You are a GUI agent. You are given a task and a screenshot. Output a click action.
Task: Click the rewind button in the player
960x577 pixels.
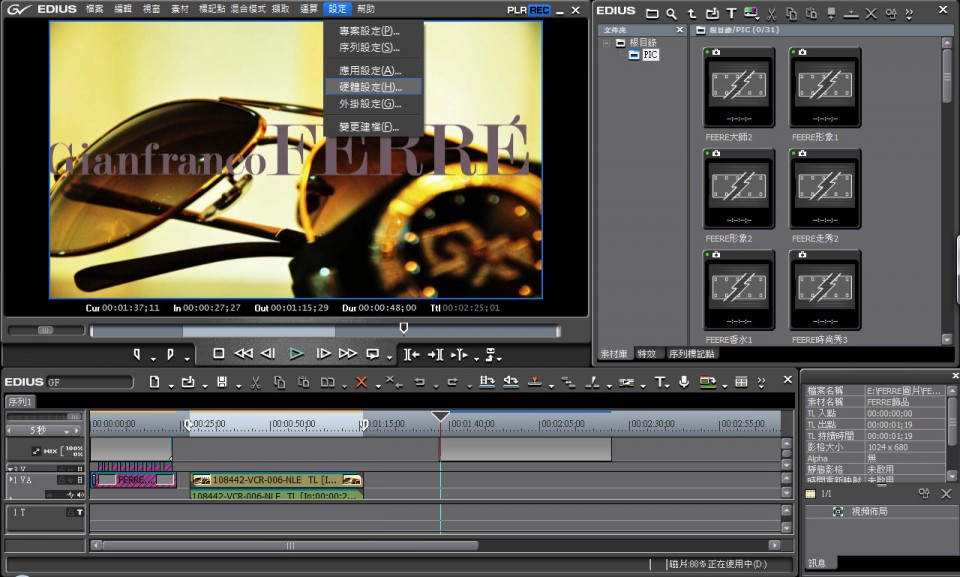[x=243, y=354]
